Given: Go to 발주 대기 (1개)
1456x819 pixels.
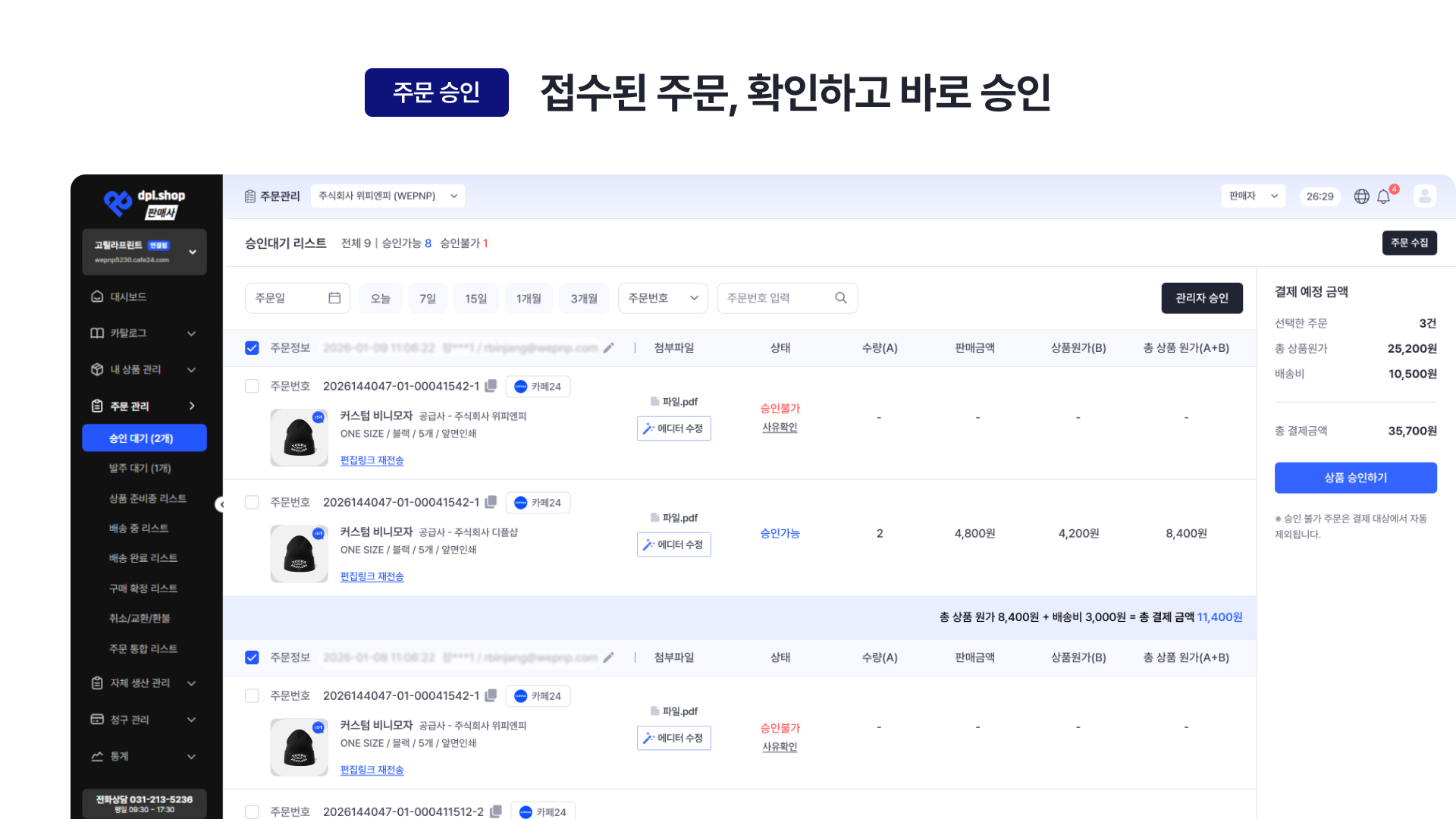Looking at the screenshot, I should click(x=140, y=468).
